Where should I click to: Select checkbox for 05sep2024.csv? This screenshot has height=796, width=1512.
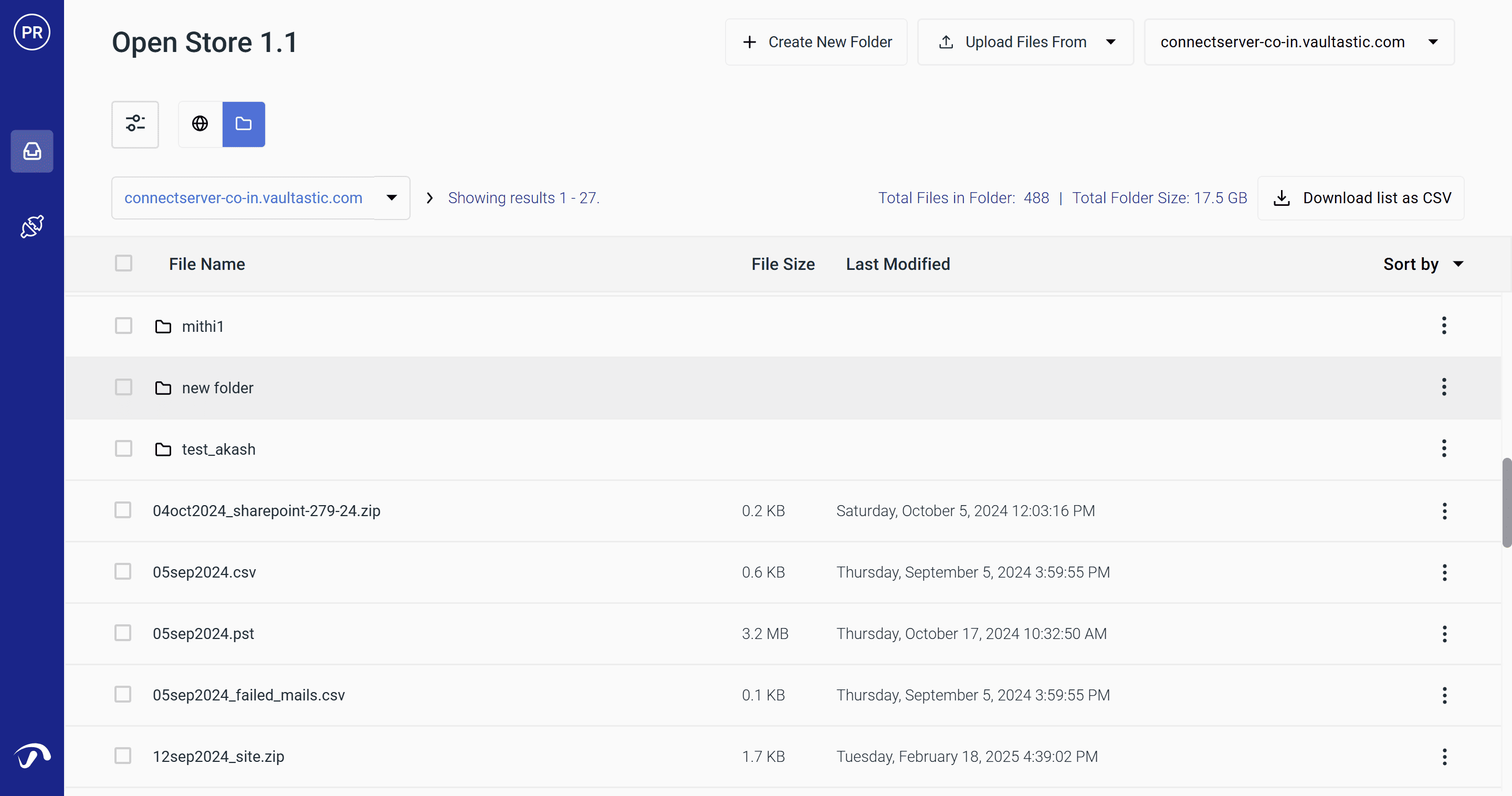pyautogui.click(x=123, y=572)
